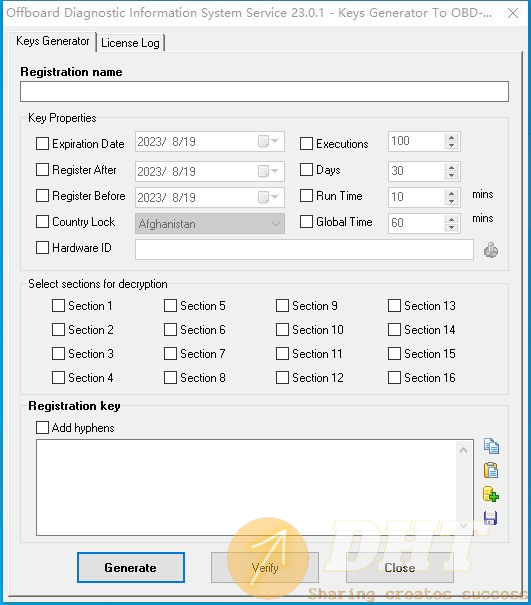Viewport: 531px width, 605px height.
Task: Check the Add hyphens option
Action: (42, 428)
